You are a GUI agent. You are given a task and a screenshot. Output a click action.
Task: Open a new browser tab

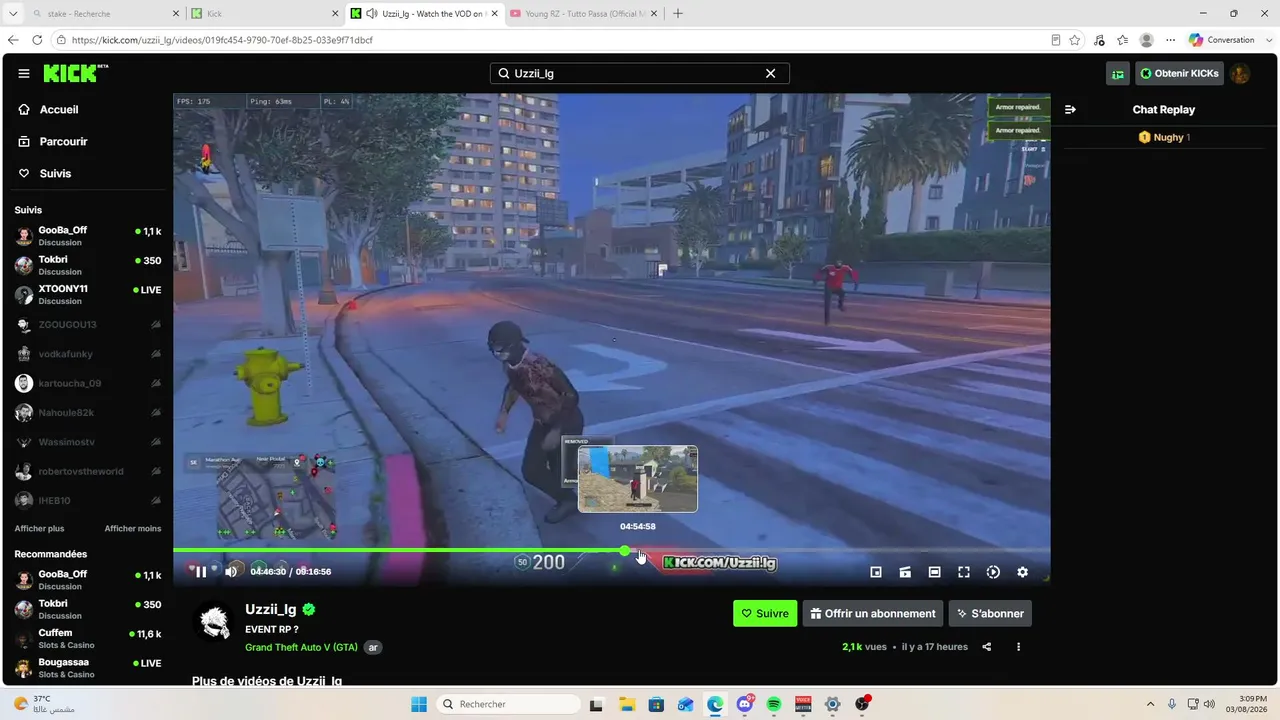point(678,13)
